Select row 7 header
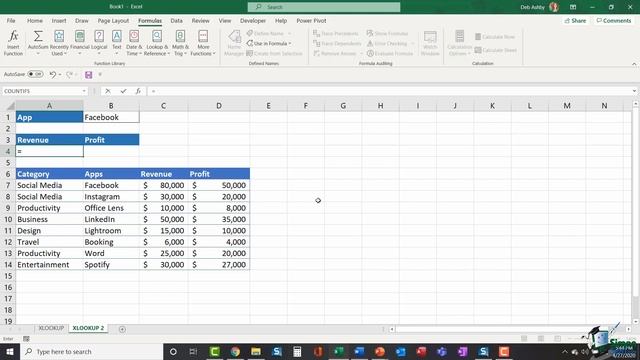The height and width of the screenshot is (360, 640). [8, 185]
